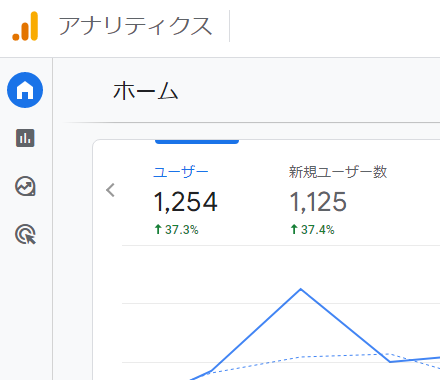
Task: Open the Reports bar chart icon
Action: (25, 138)
